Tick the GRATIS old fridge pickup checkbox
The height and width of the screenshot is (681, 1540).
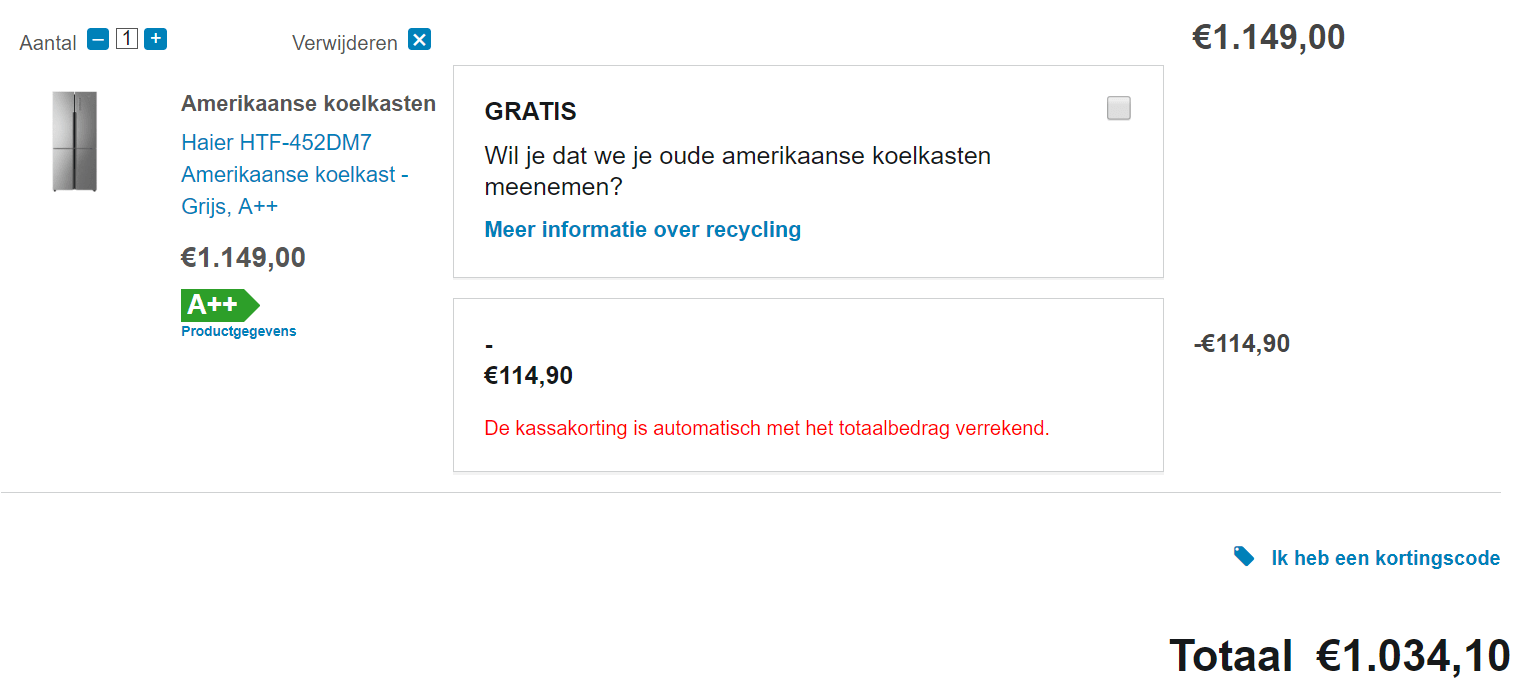1119,108
